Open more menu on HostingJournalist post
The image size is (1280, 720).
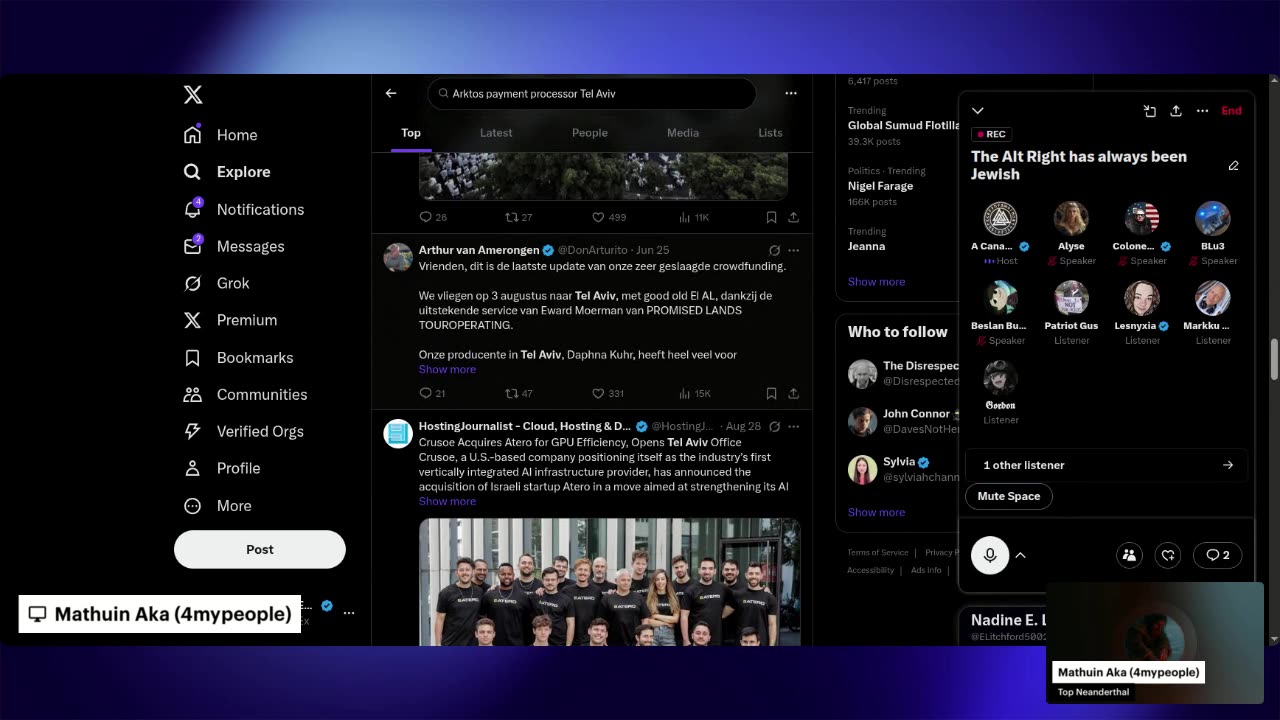point(793,426)
